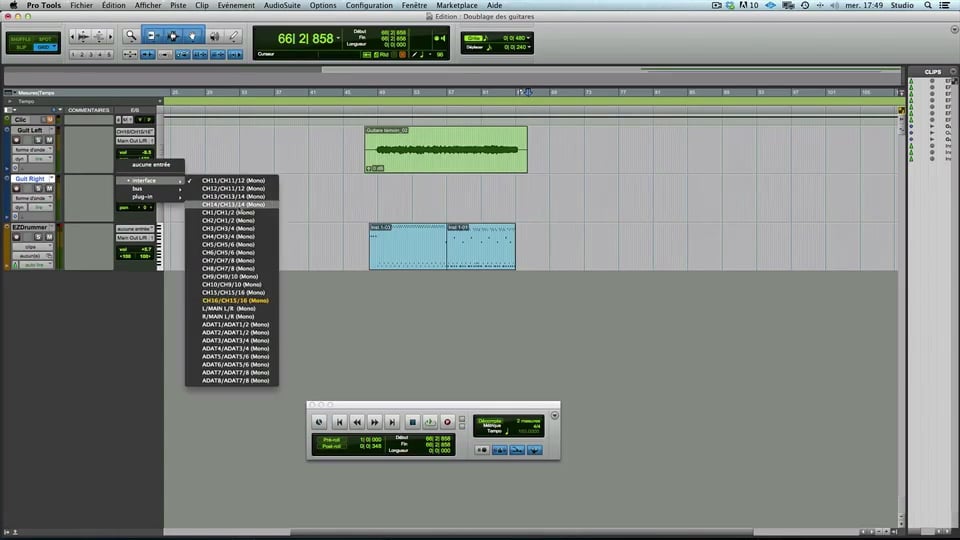Click the Record button in the transport window
This screenshot has height=540, width=960.
point(448,422)
